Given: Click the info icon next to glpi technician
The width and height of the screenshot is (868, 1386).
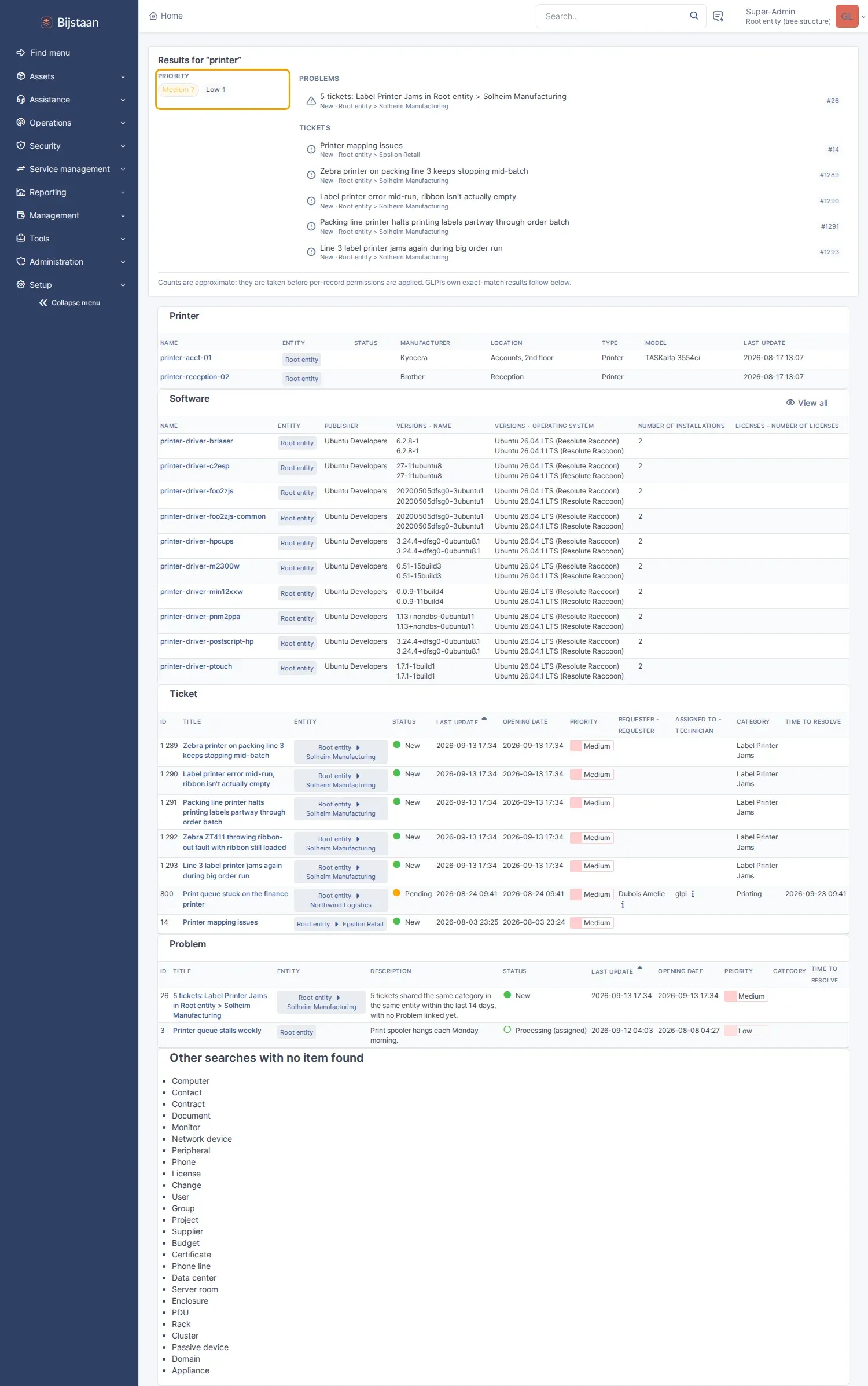Looking at the screenshot, I should [x=693, y=894].
